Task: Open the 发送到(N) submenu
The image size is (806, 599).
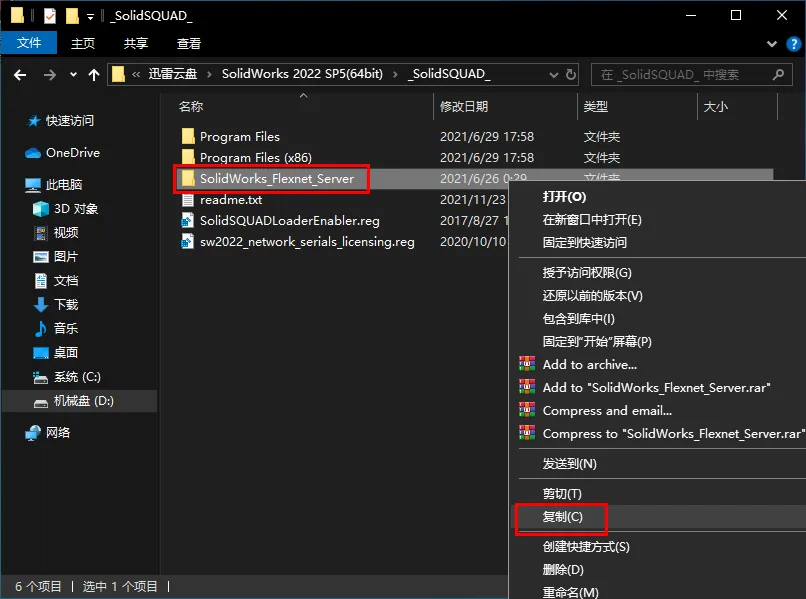Action: pyautogui.click(x=570, y=464)
